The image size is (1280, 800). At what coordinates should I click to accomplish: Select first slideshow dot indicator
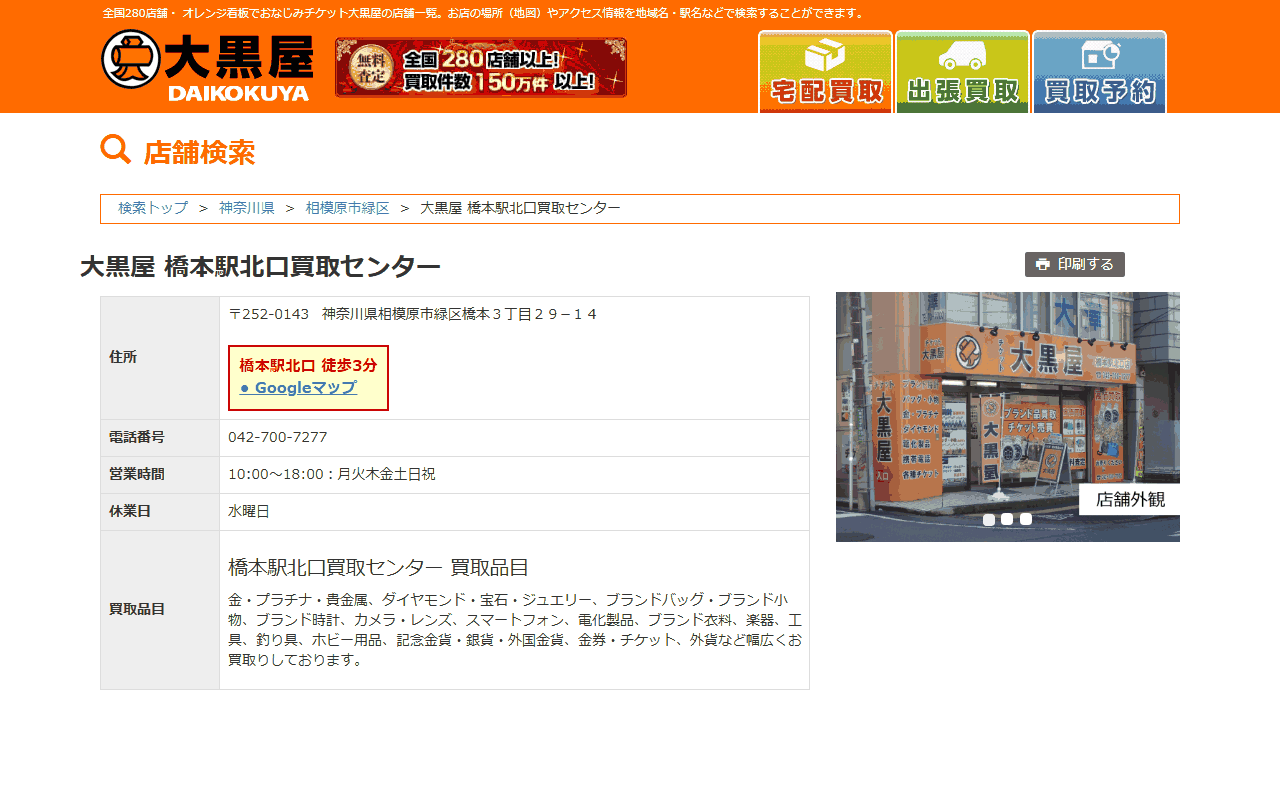pos(989,519)
